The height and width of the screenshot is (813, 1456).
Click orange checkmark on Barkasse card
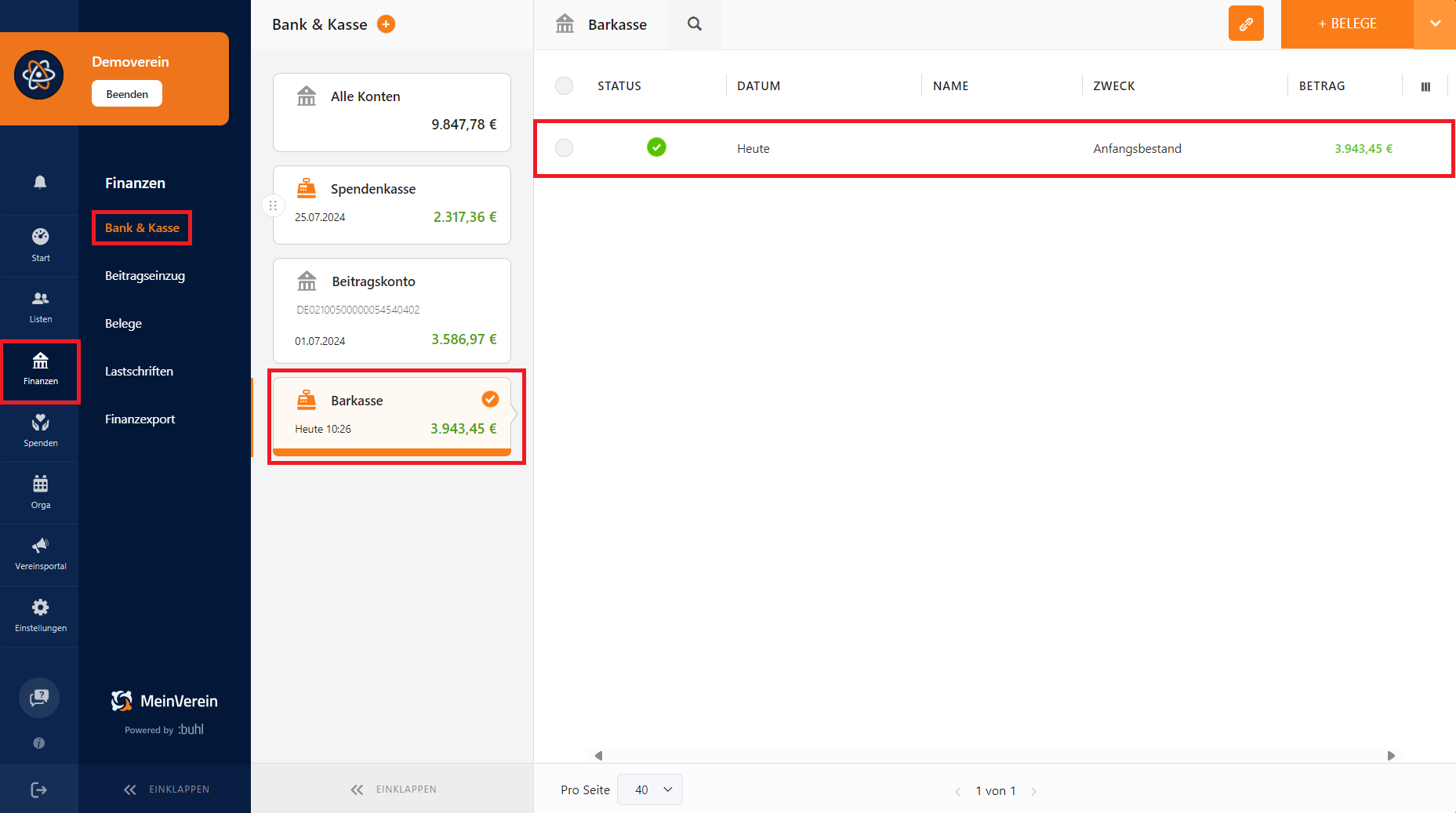[490, 400]
